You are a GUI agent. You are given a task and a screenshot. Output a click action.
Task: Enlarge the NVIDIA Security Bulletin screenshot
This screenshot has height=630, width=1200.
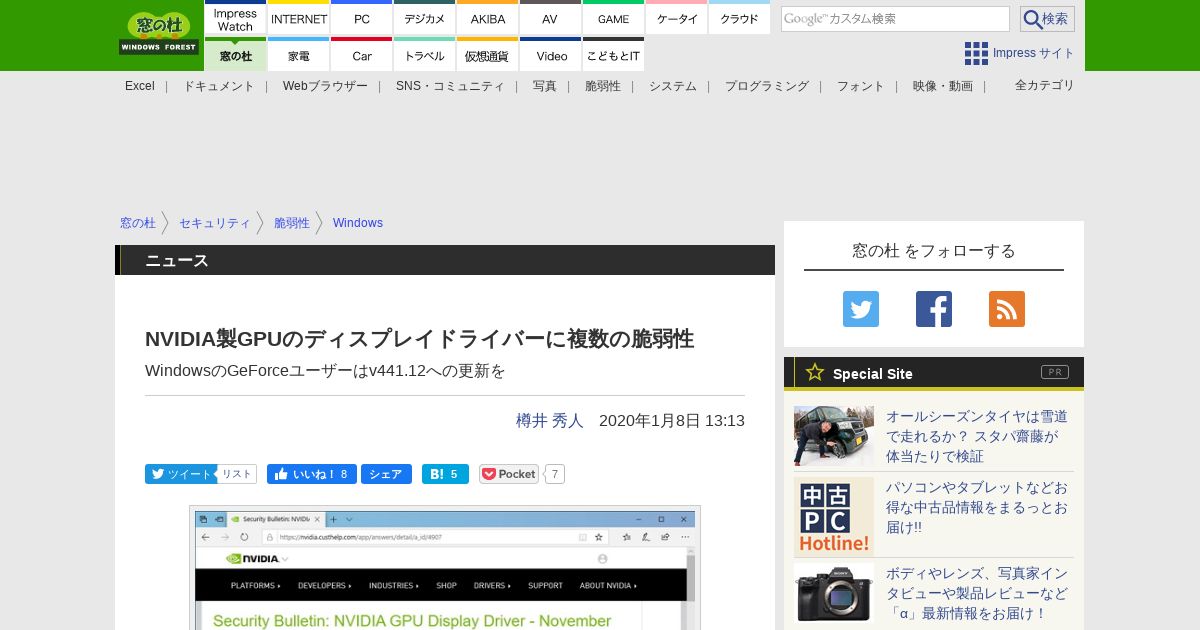445,568
